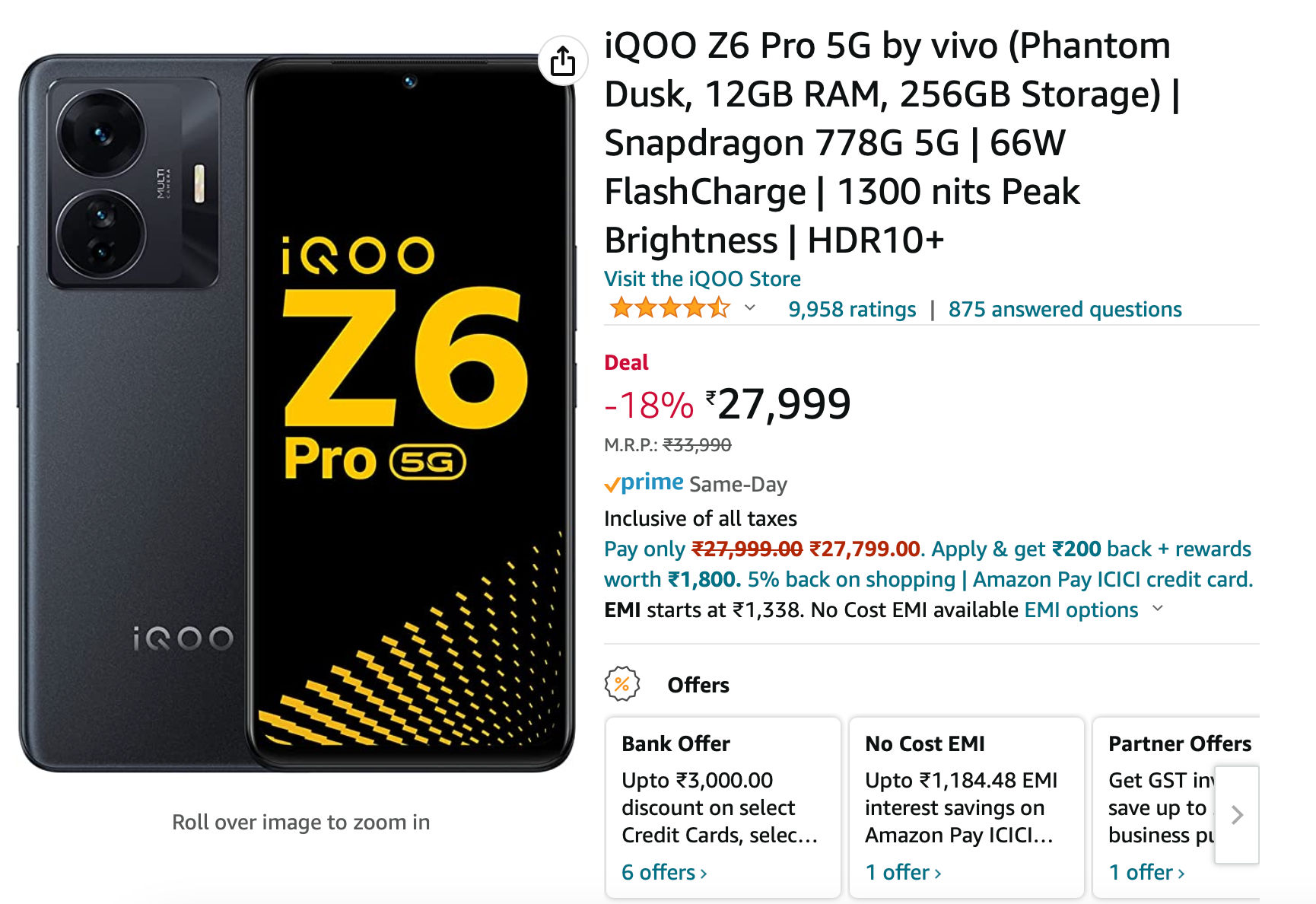Click the prime logo
This screenshot has height=904, width=1316.
tap(644, 482)
